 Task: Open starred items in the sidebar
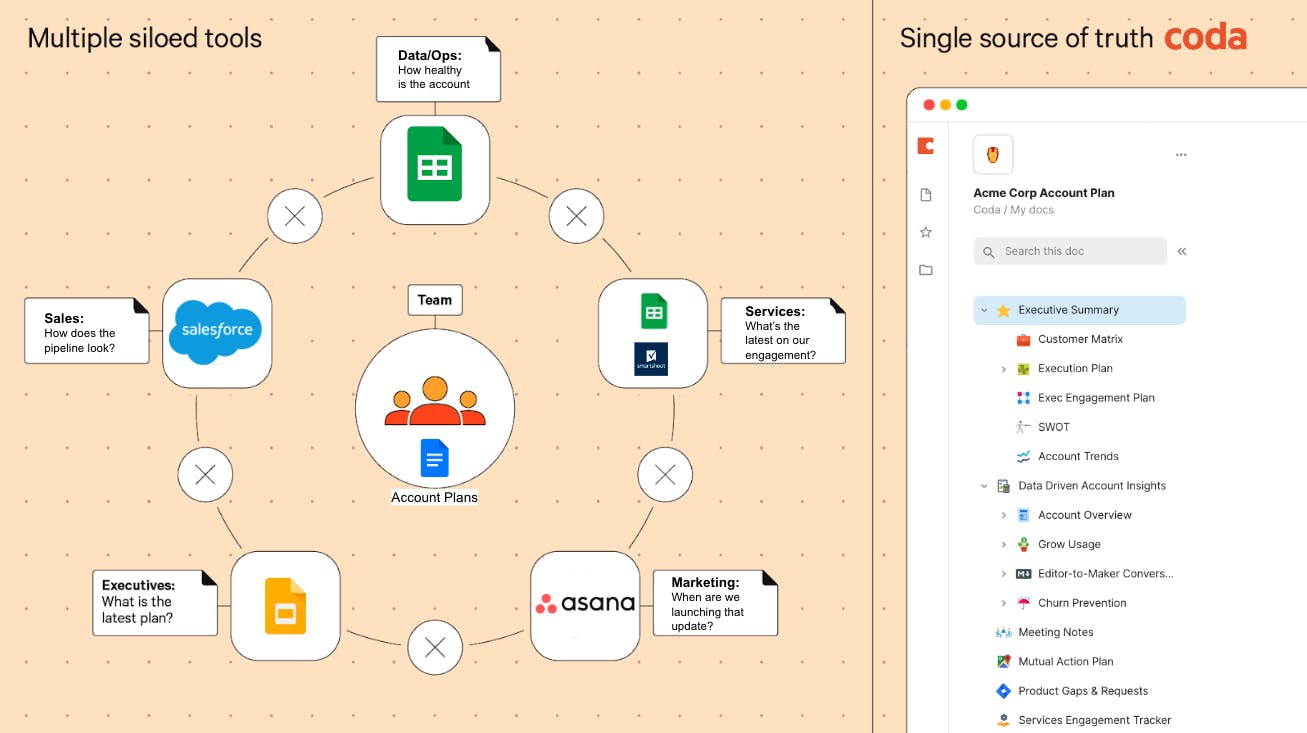click(x=926, y=232)
